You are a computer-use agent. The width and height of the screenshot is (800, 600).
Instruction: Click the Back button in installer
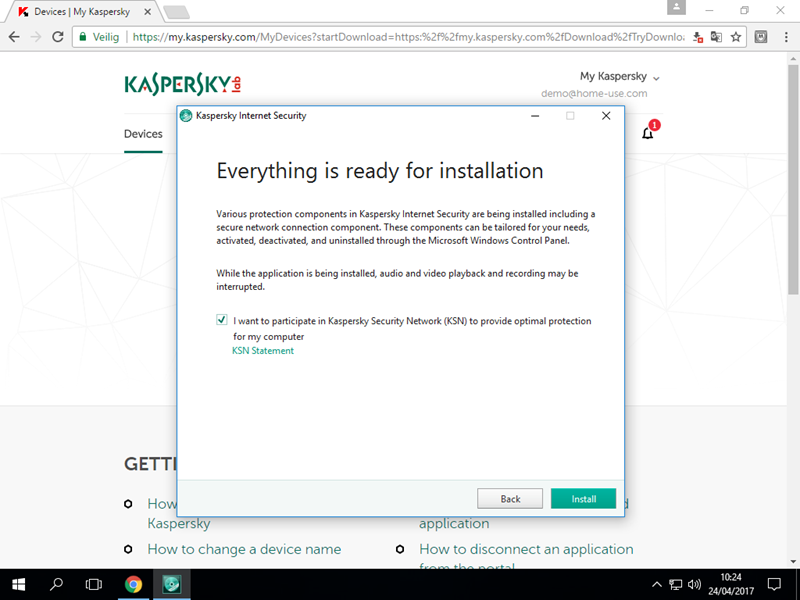(x=510, y=498)
